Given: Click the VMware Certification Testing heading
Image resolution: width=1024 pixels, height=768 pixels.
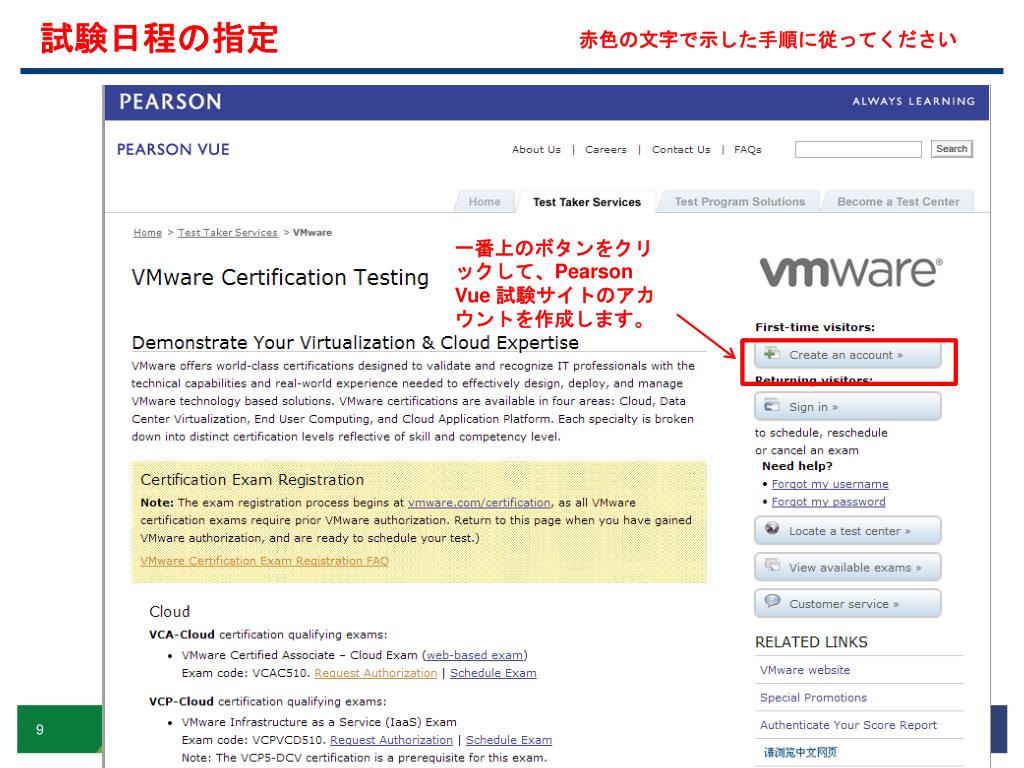Looking at the screenshot, I should click(x=280, y=278).
